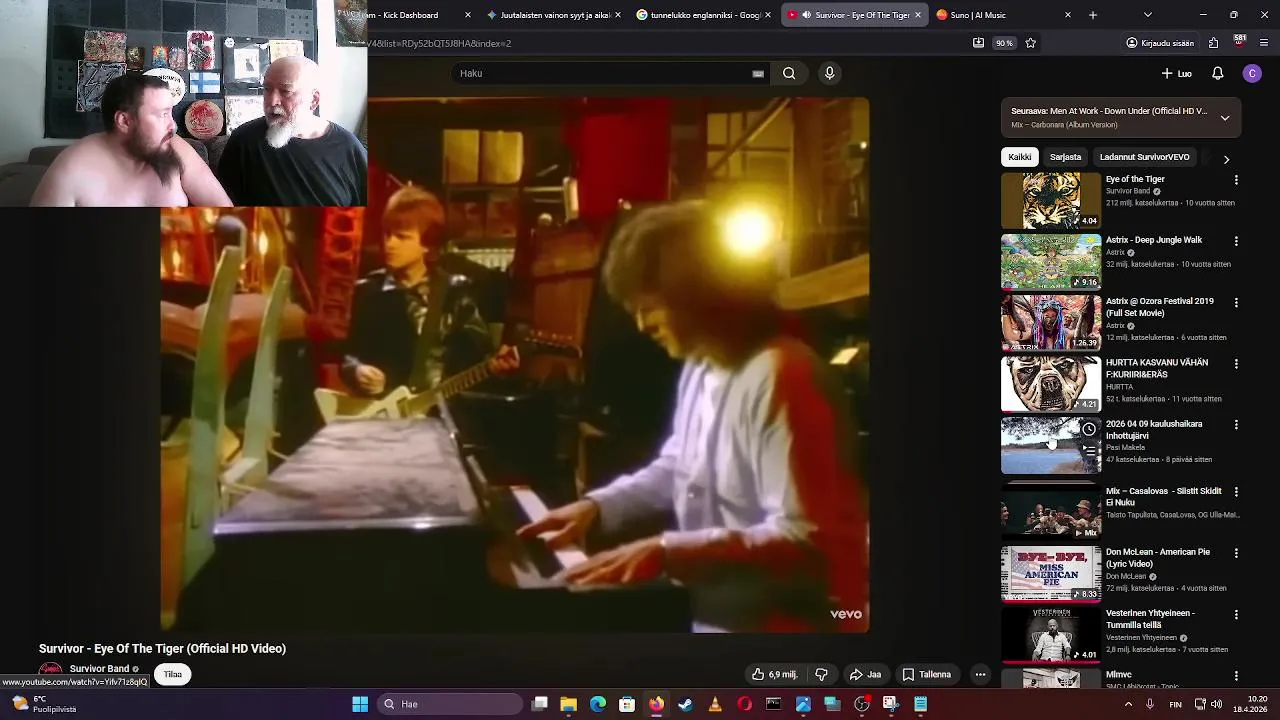The width and height of the screenshot is (1280, 720).
Task: Open File Explorer from taskbar
Action: pos(568,704)
